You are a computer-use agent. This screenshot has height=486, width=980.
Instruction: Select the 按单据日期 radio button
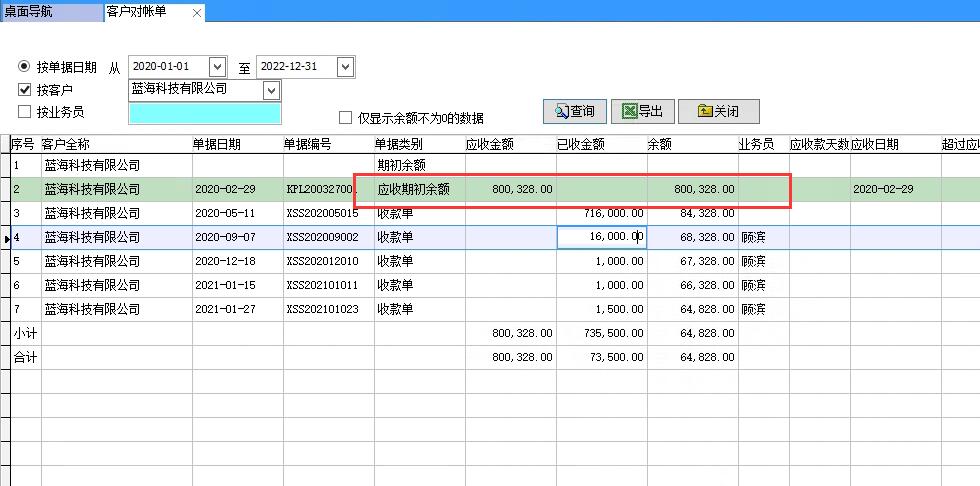[x=24, y=67]
